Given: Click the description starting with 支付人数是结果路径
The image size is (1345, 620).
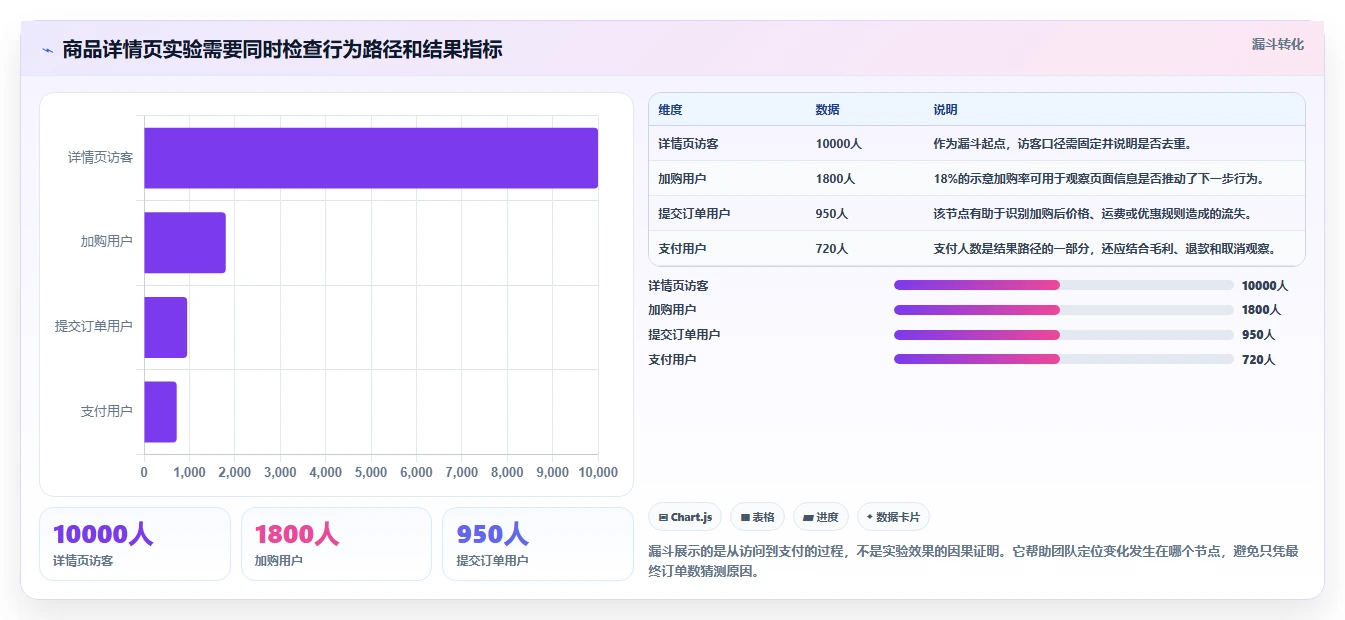Looking at the screenshot, I should coord(1105,249).
